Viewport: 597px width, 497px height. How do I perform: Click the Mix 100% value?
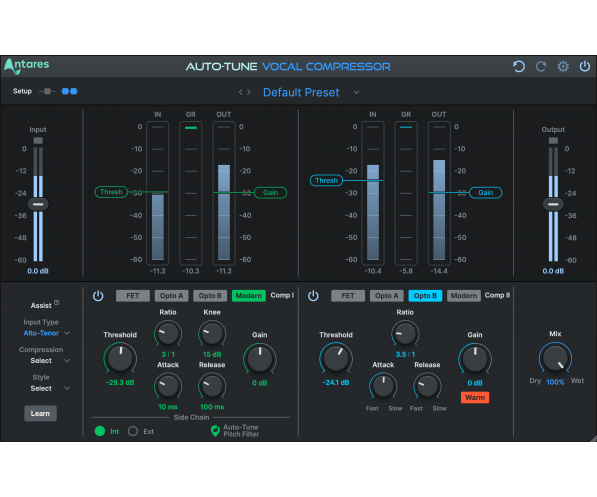pyautogui.click(x=555, y=382)
